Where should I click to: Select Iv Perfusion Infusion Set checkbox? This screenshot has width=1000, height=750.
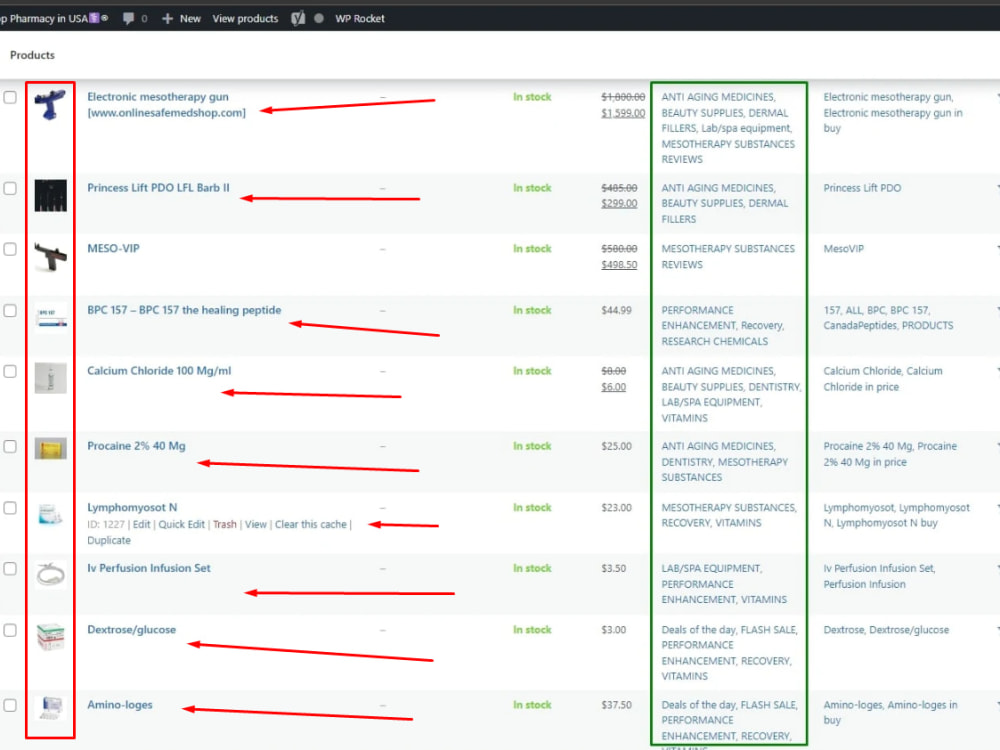10,568
